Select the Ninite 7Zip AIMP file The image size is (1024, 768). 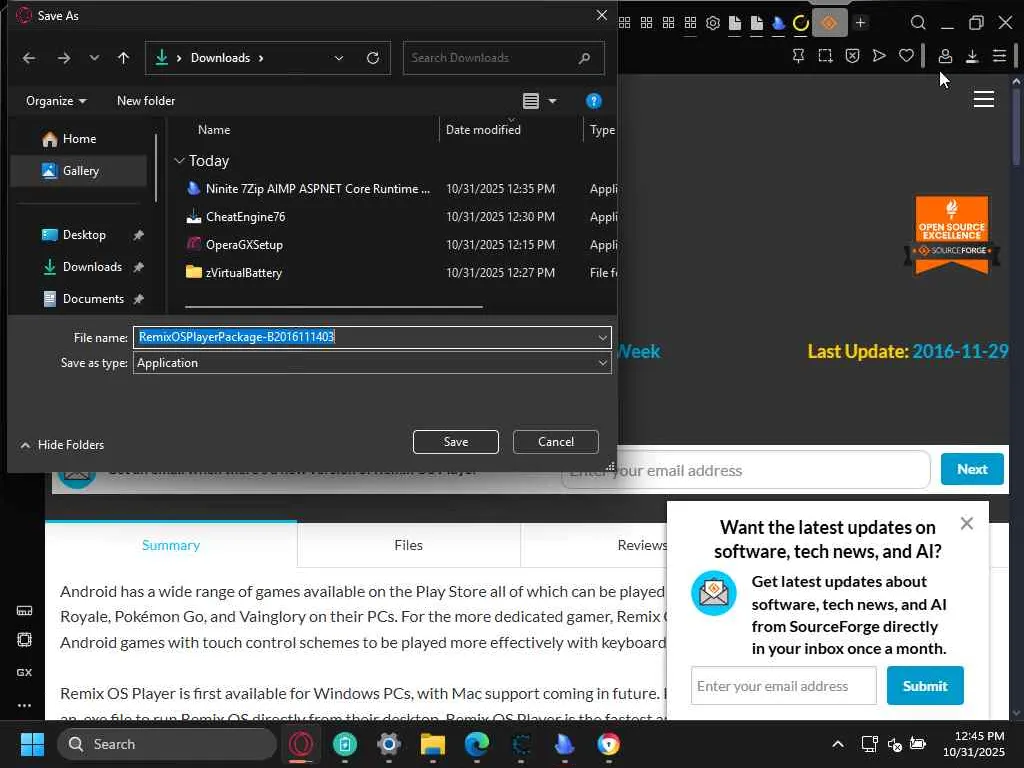[317, 189]
